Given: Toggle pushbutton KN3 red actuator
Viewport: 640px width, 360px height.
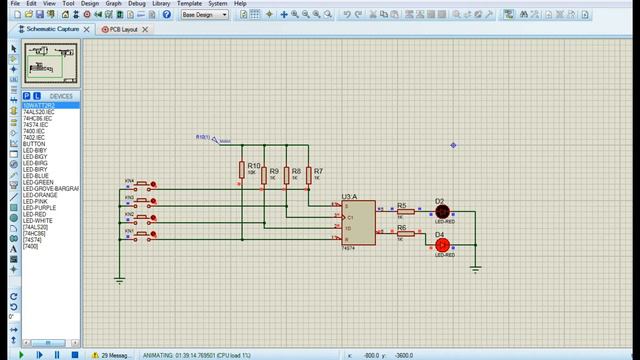Looking at the screenshot, I should click(153, 201).
